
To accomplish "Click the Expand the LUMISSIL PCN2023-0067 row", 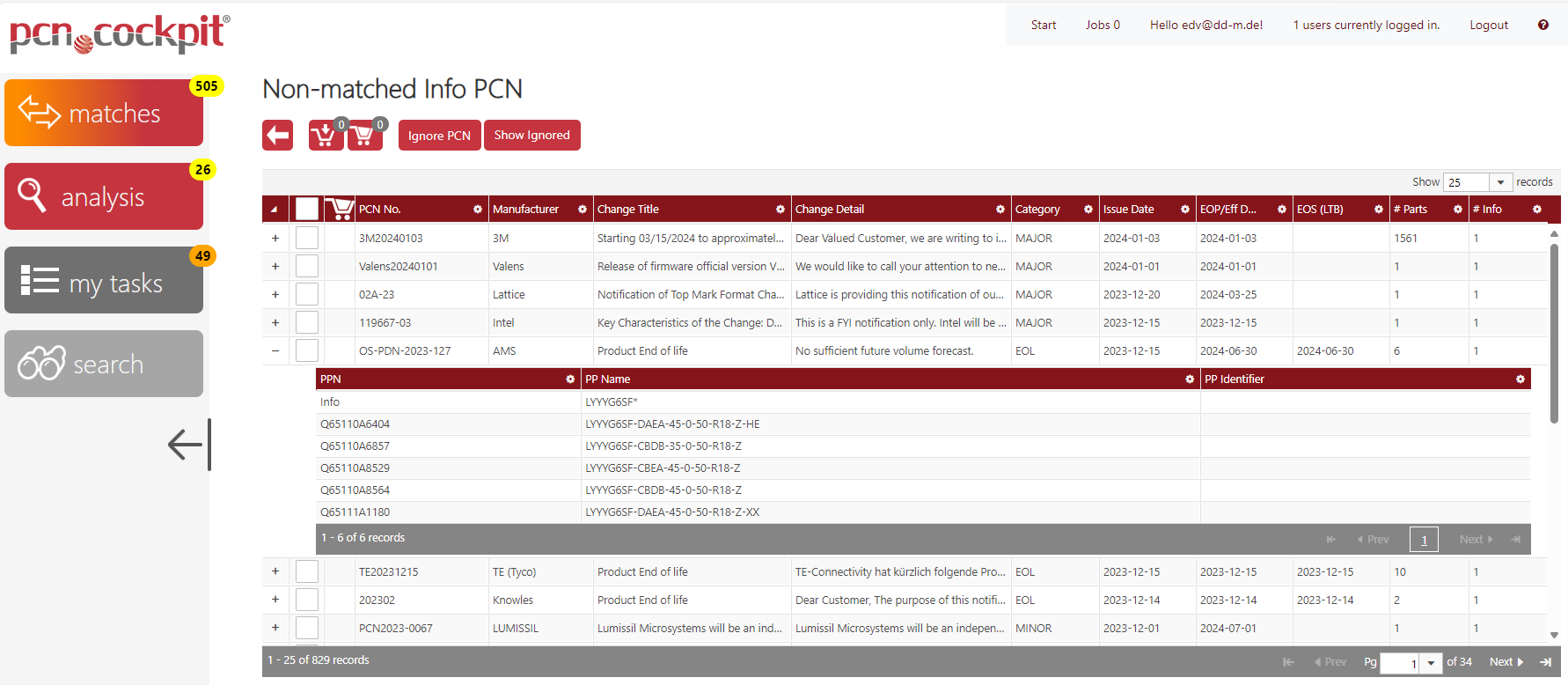I will 275,628.
